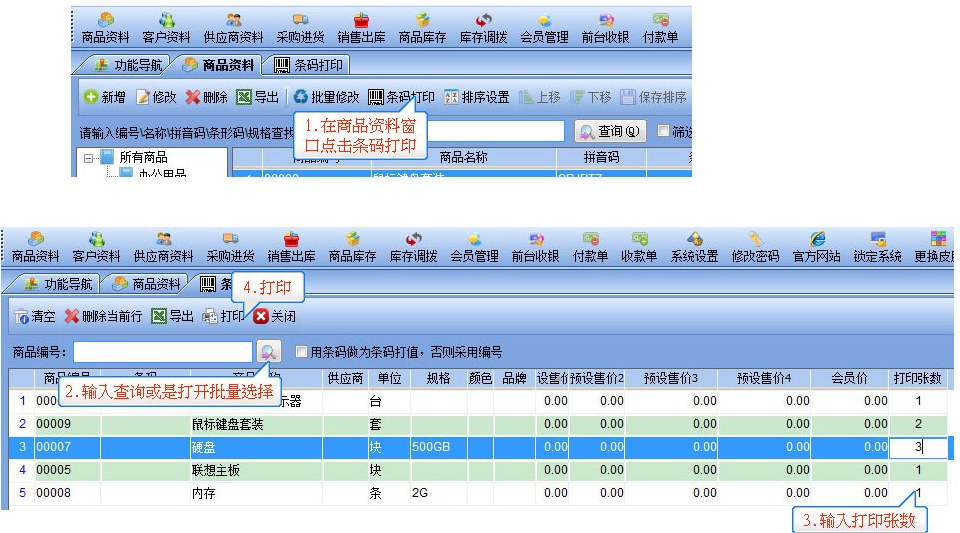Image resolution: width=960 pixels, height=533 pixels.
Task: Open 官方网站 official website
Action: [817, 247]
